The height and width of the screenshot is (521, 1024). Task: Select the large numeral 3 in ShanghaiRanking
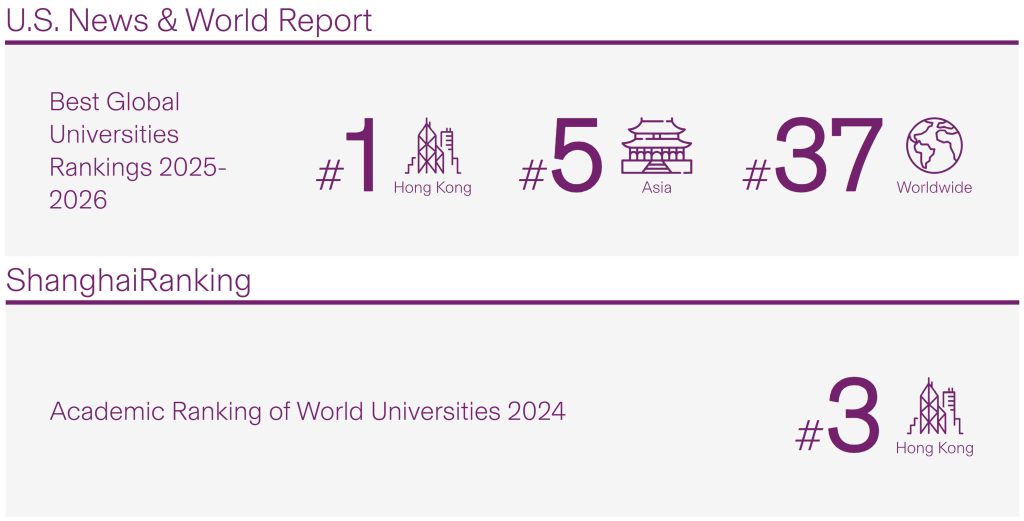[x=853, y=416]
